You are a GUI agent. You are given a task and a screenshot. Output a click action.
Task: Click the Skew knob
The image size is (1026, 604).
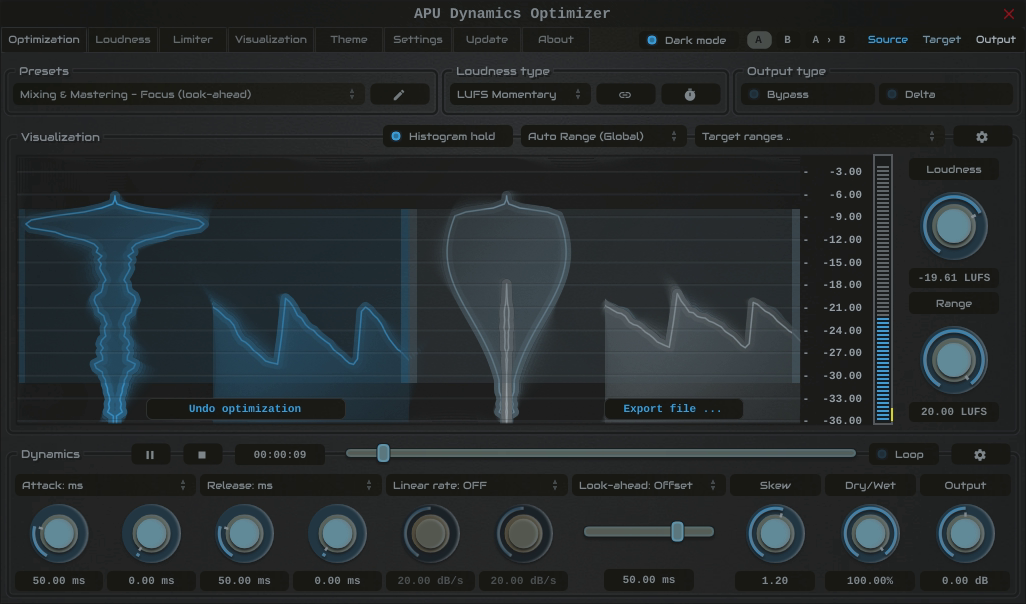(775, 534)
